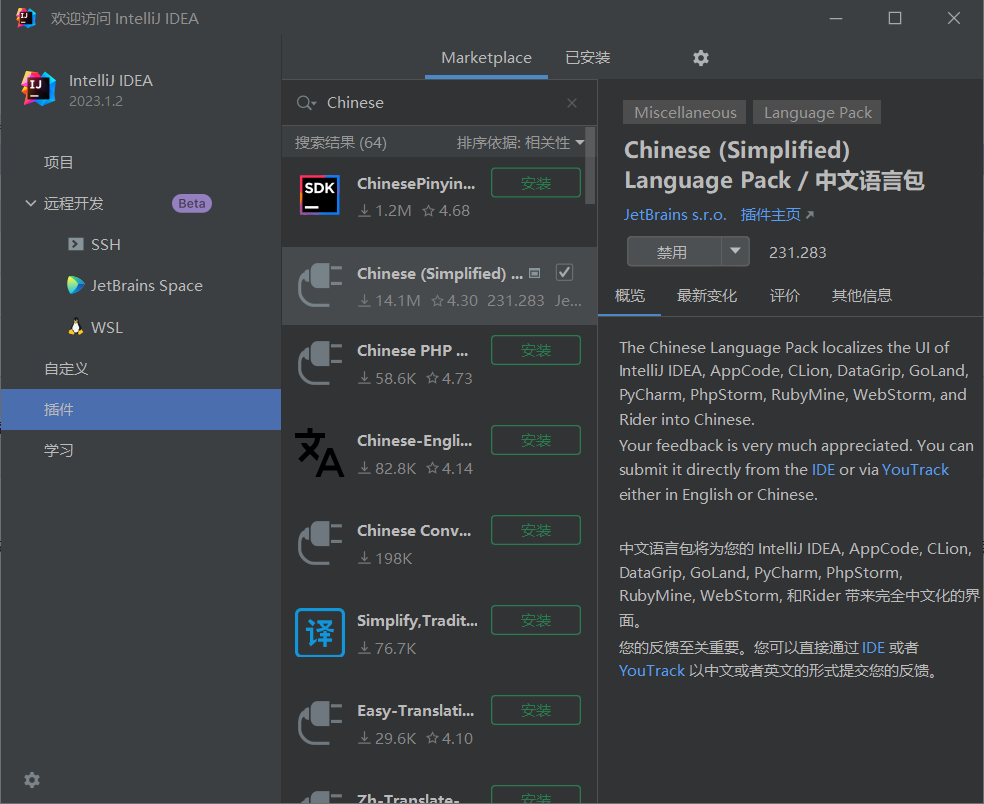Click the IntelliJ icon in the title bar
The image size is (984, 804).
pyautogui.click(x=26, y=18)
